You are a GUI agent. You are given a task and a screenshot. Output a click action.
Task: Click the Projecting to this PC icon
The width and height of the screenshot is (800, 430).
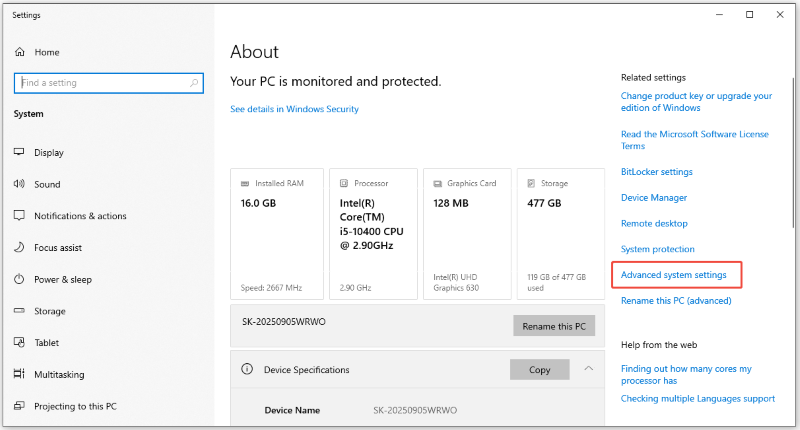(19, 406)
